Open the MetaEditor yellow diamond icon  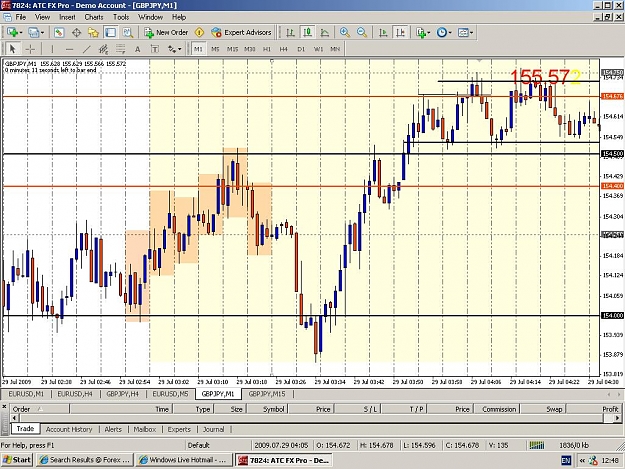(199, 33)
